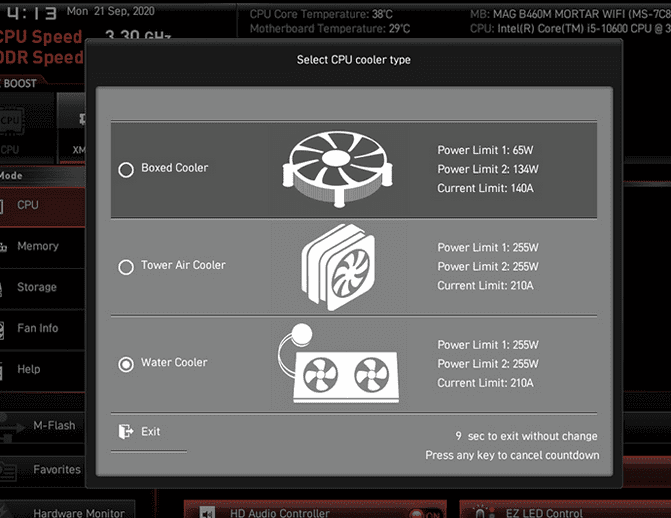Launch the M-Flash utility

[x=42, y=426]
